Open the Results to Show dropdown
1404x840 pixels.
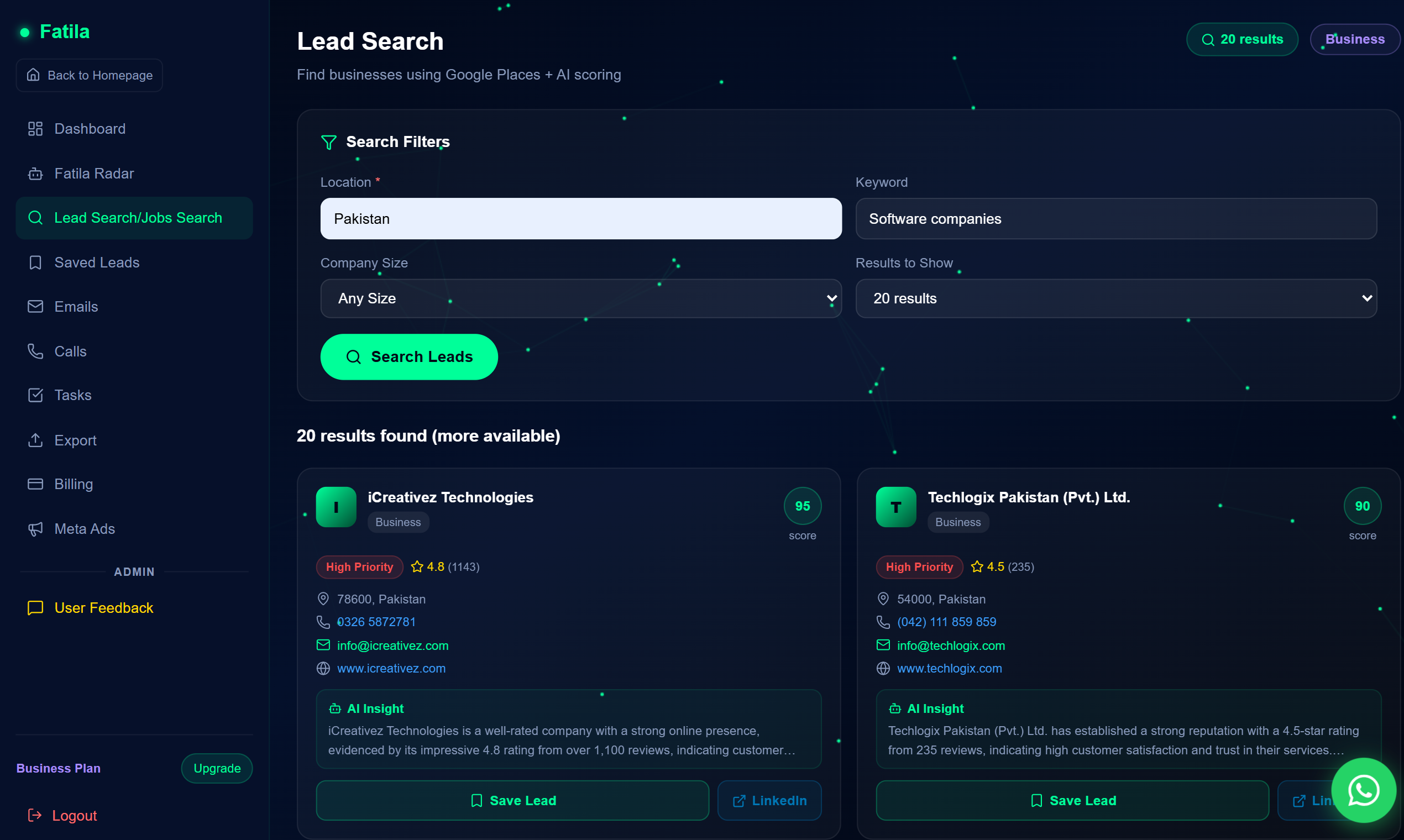tap(1116, 298)
